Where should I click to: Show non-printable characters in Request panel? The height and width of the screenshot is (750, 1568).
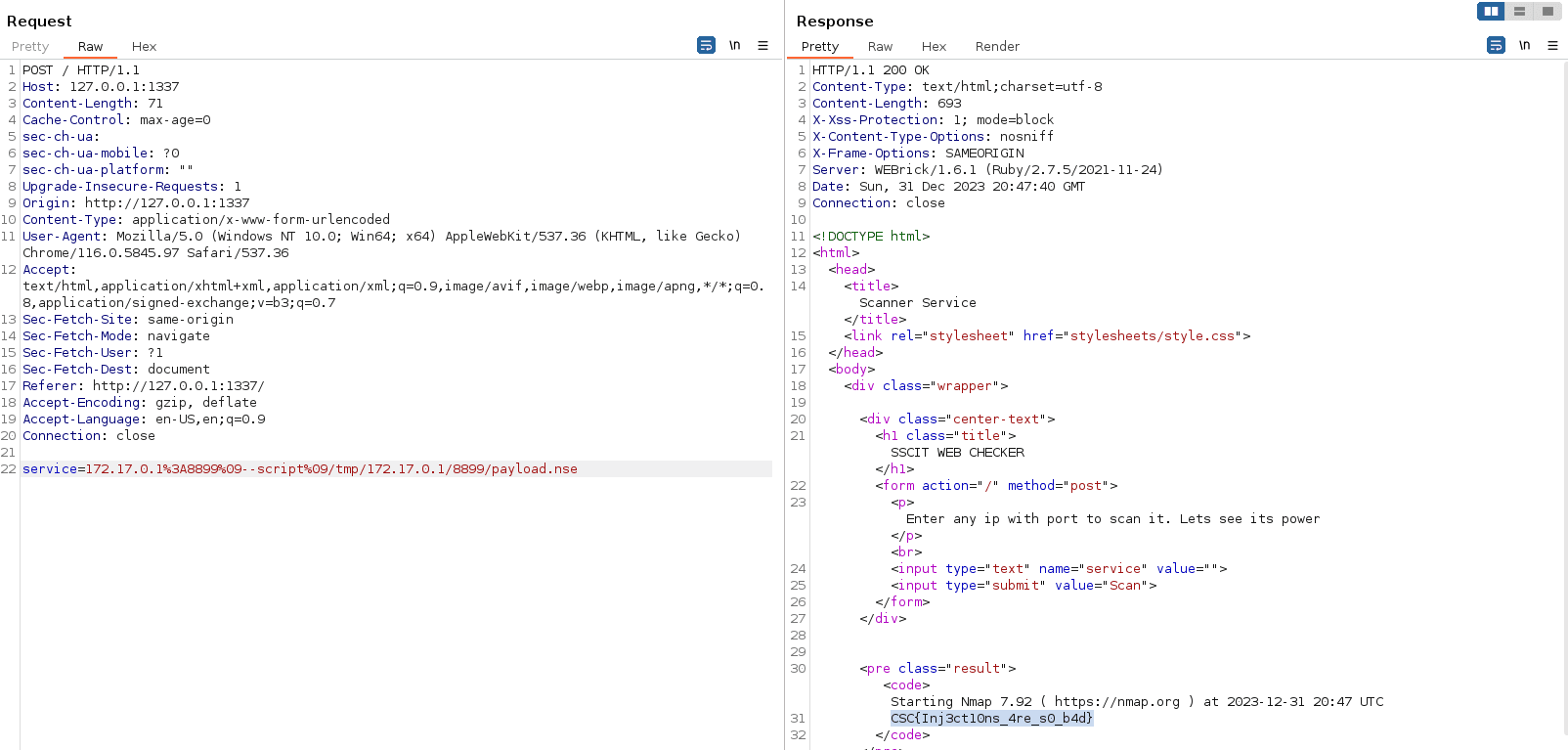point(734,45)
